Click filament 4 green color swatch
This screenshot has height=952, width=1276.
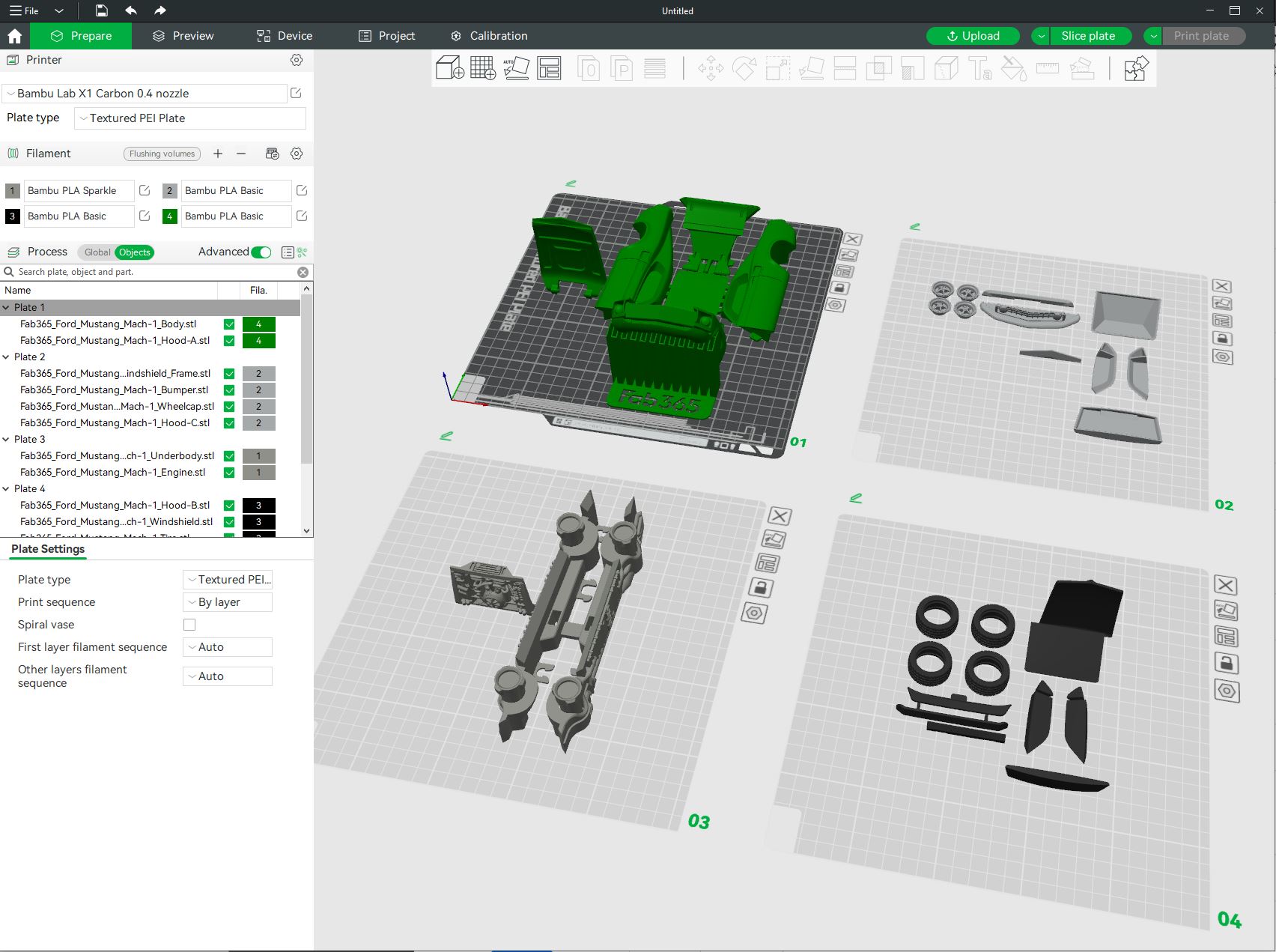coord(170,216)
